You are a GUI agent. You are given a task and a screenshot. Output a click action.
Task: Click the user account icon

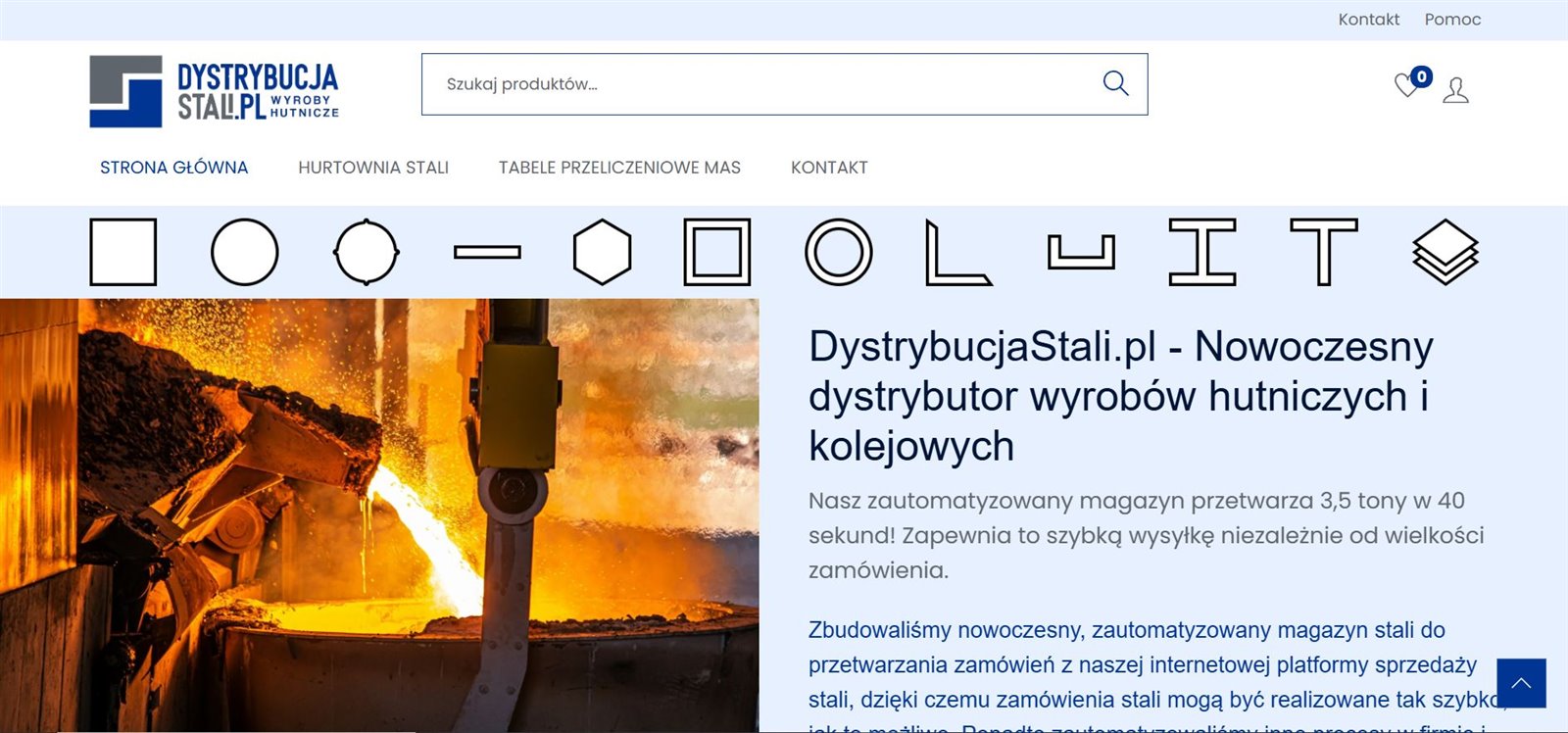click(x=1456, y=90)
